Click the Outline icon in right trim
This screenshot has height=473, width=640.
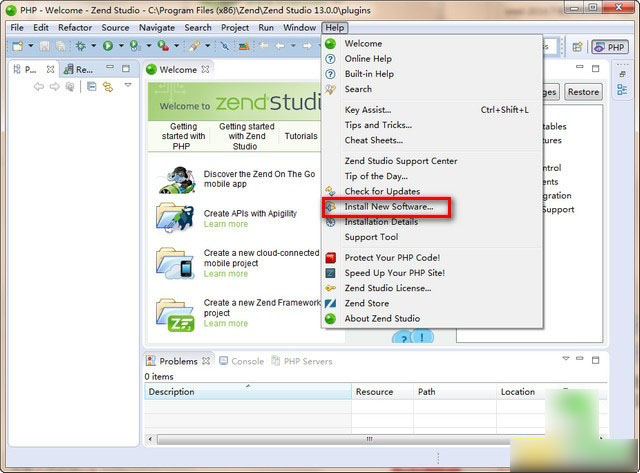point(622,90)
